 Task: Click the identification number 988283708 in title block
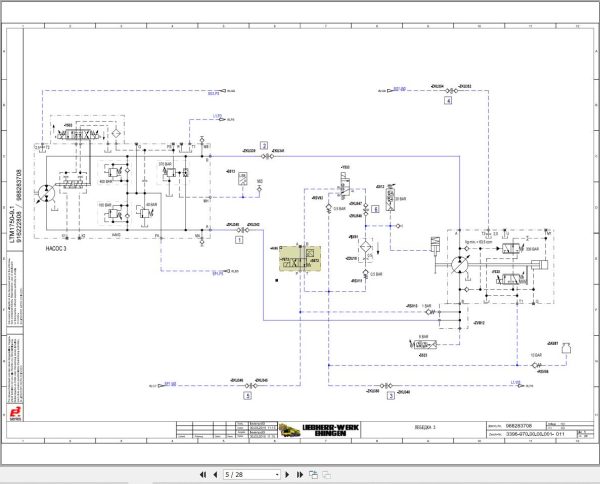point(518,425)
